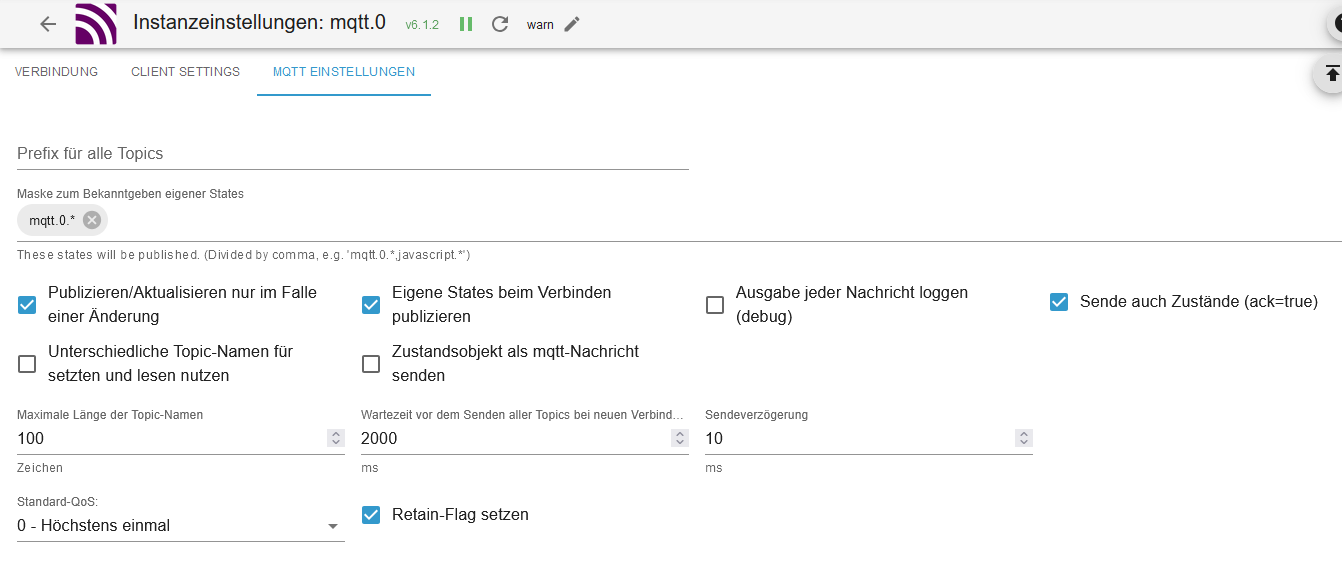Toggle Sende auch Zustände (ack=true)
Image resolution: width=1342 pixels, height=571 pixels.
(1059, 302)
